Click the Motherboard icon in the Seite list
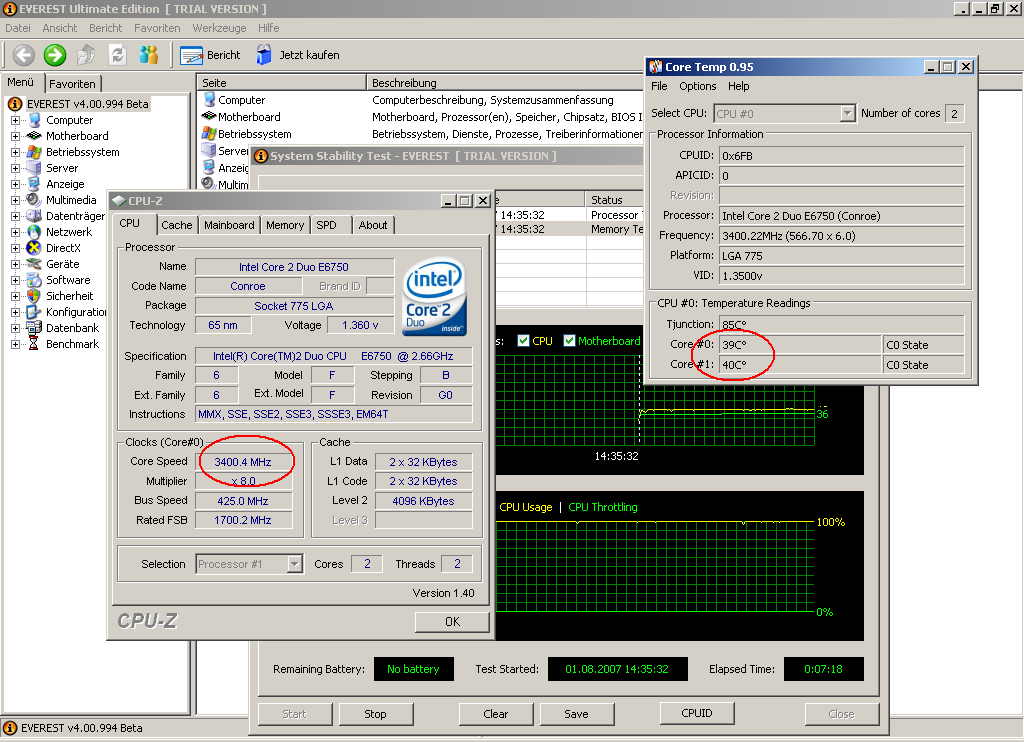 click(x=210, y=116)
